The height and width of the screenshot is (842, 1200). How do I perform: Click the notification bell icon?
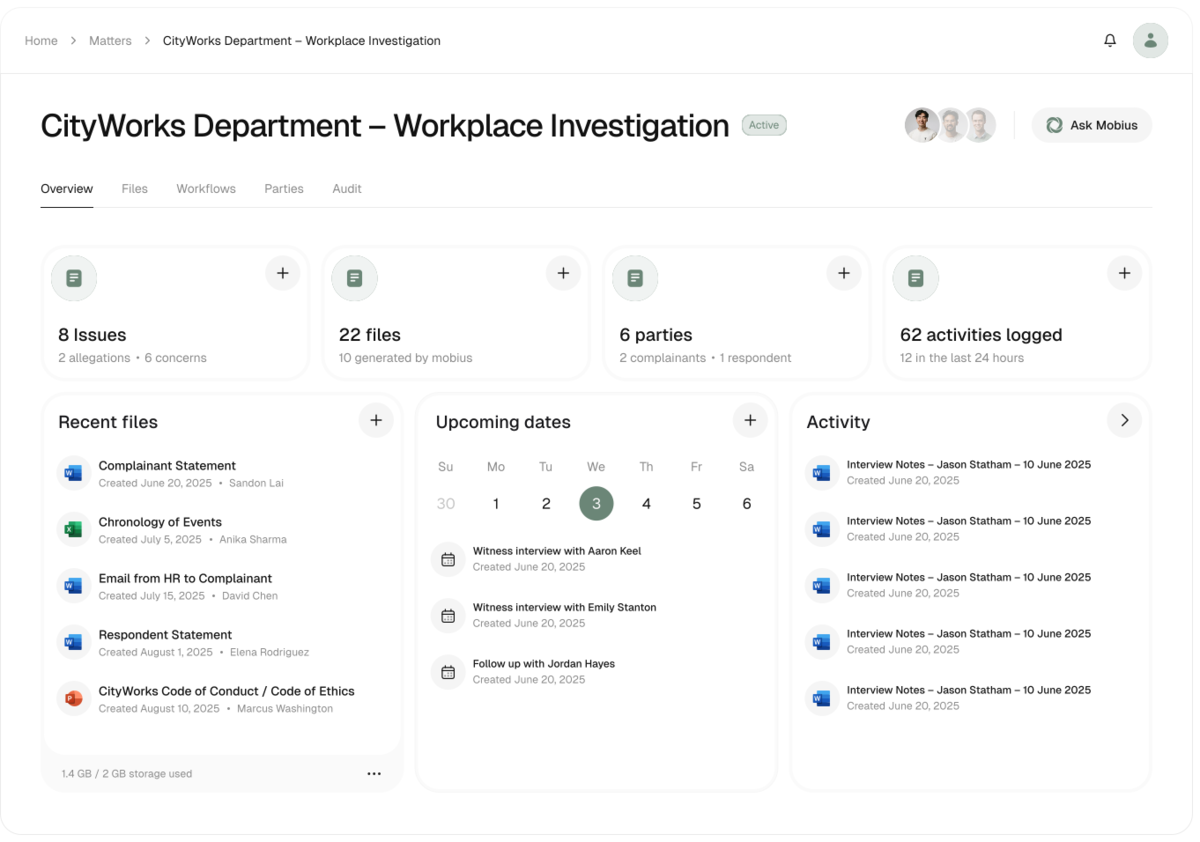[1110, 41]
